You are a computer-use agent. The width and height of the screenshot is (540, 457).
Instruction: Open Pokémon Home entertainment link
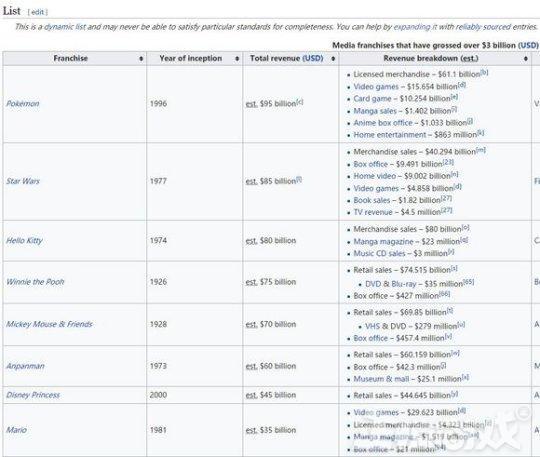(x=390, y=135)
